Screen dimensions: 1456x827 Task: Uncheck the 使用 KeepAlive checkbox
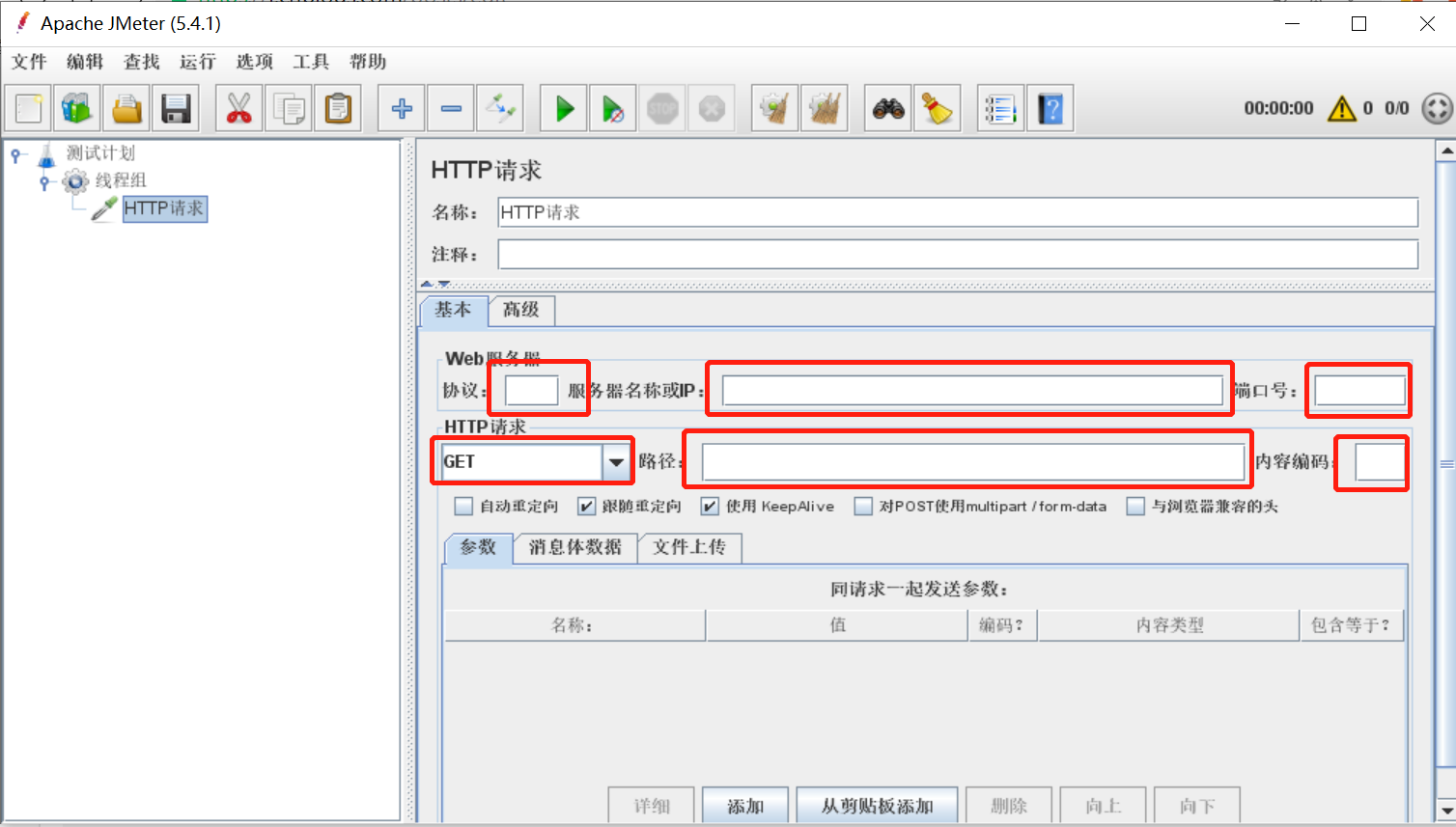tap(710, 506)
